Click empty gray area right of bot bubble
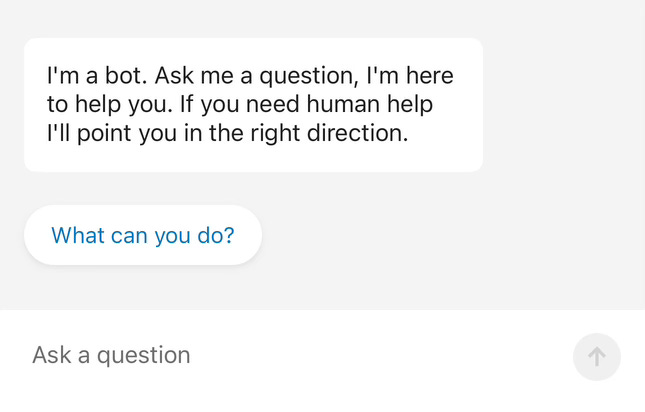 click(564, 105)
